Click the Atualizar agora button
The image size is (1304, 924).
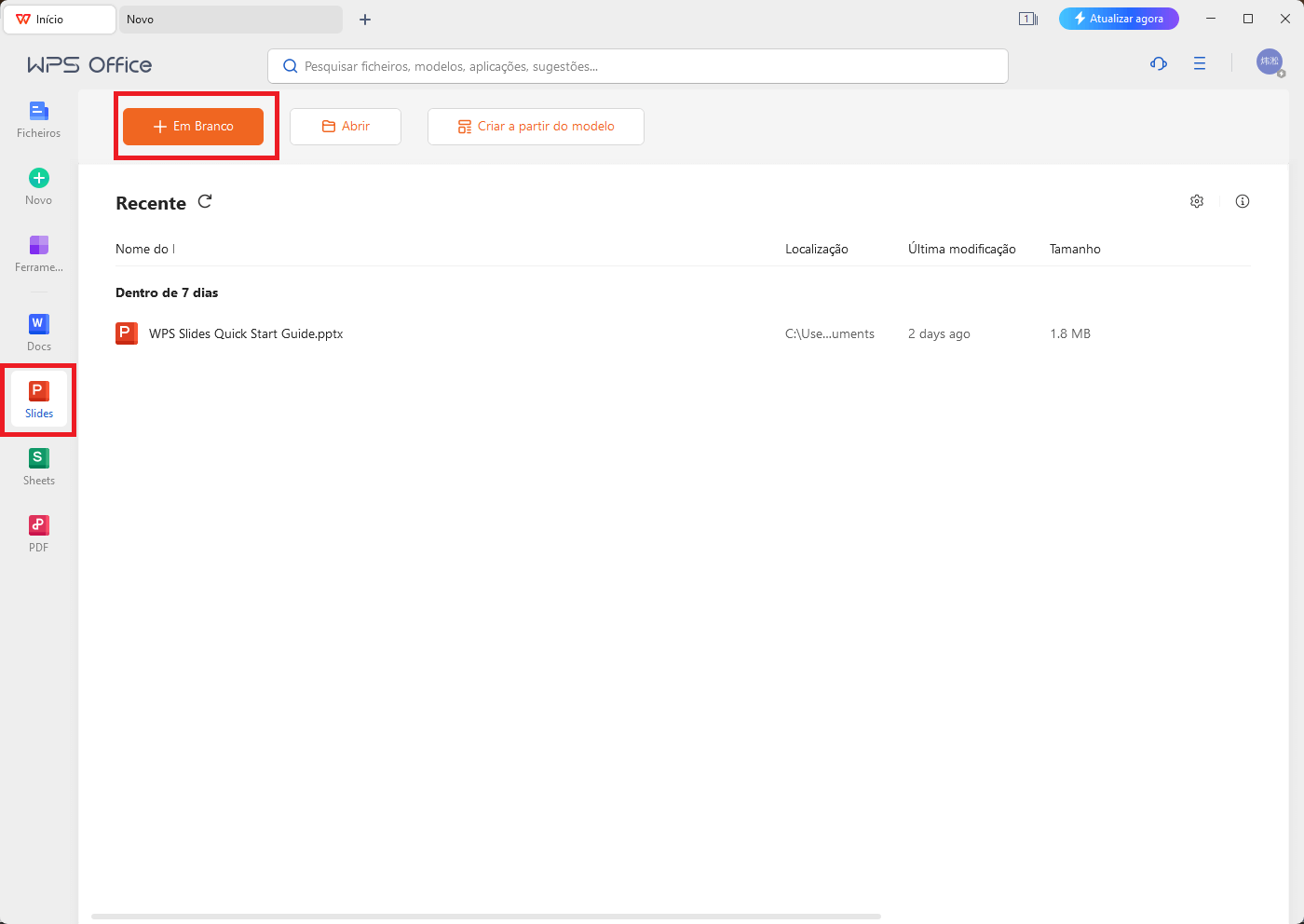(x=1119, y=19)
